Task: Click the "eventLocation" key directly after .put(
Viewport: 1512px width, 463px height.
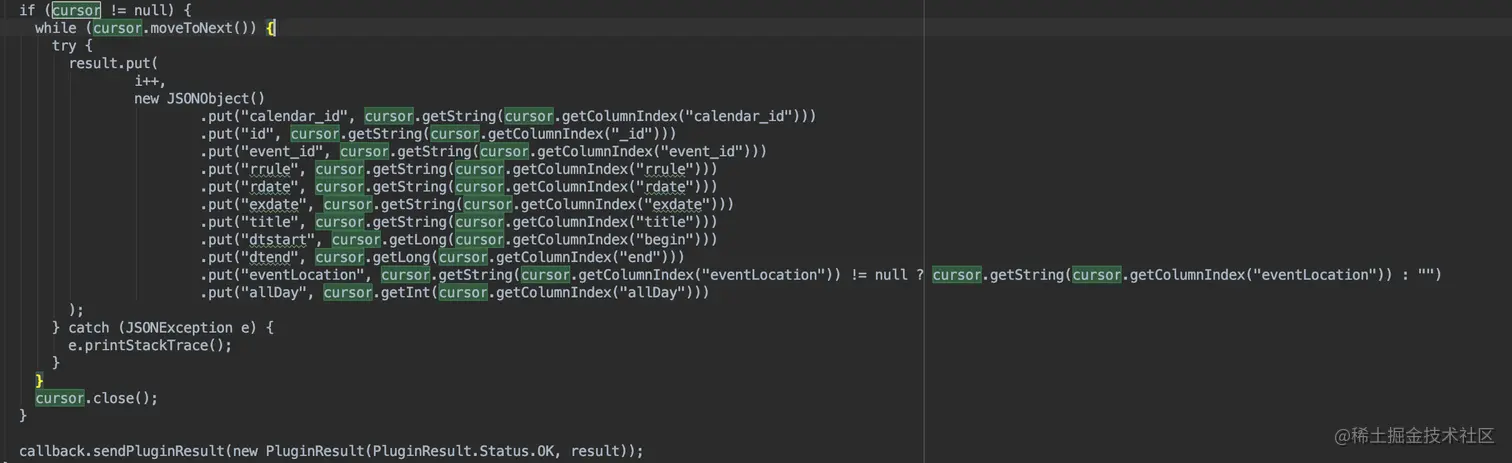Action: [305, 274]
